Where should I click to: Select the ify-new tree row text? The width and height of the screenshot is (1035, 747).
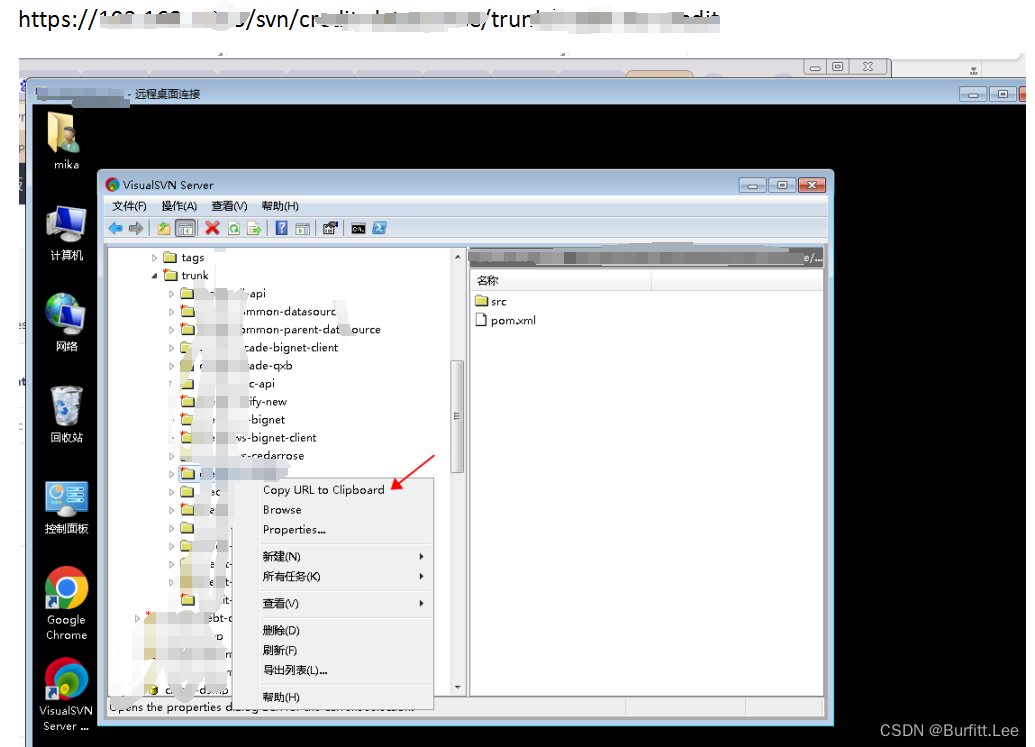(267, 401)
